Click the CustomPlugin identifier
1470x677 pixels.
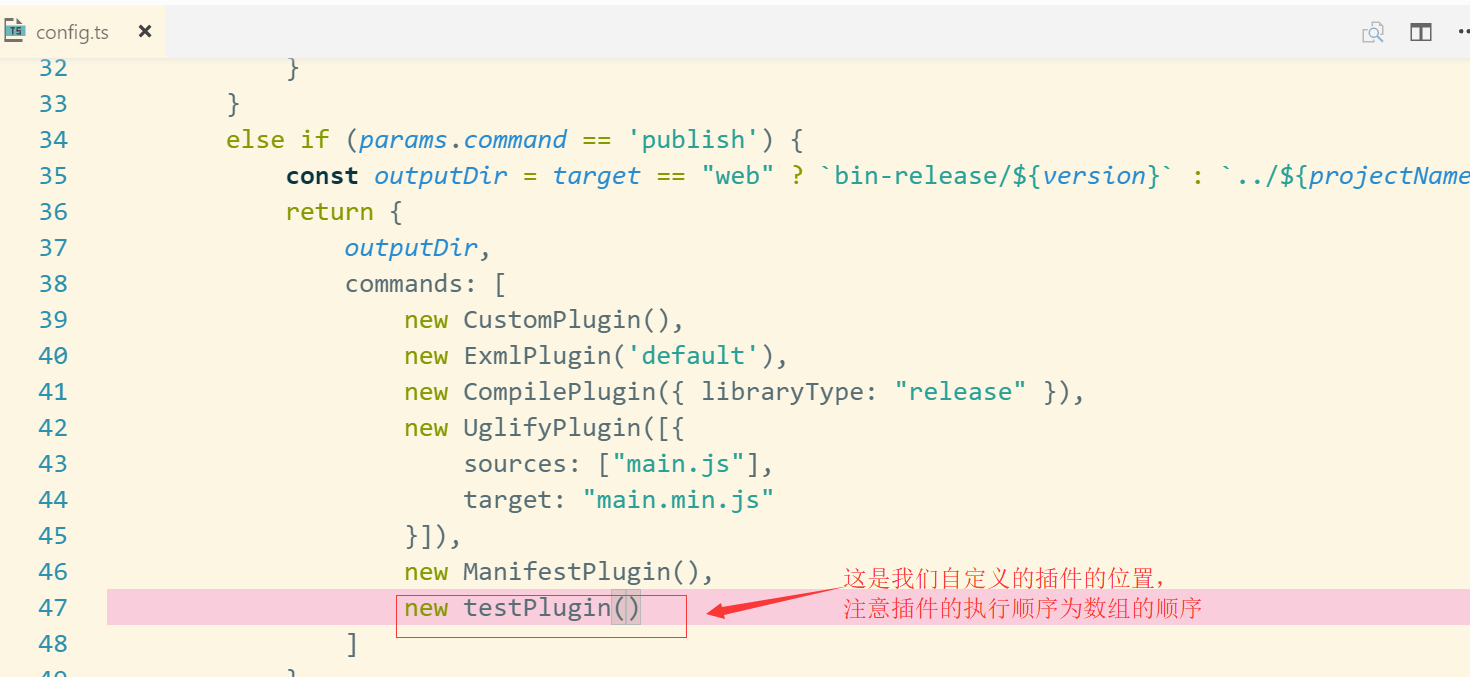(552, 320)
